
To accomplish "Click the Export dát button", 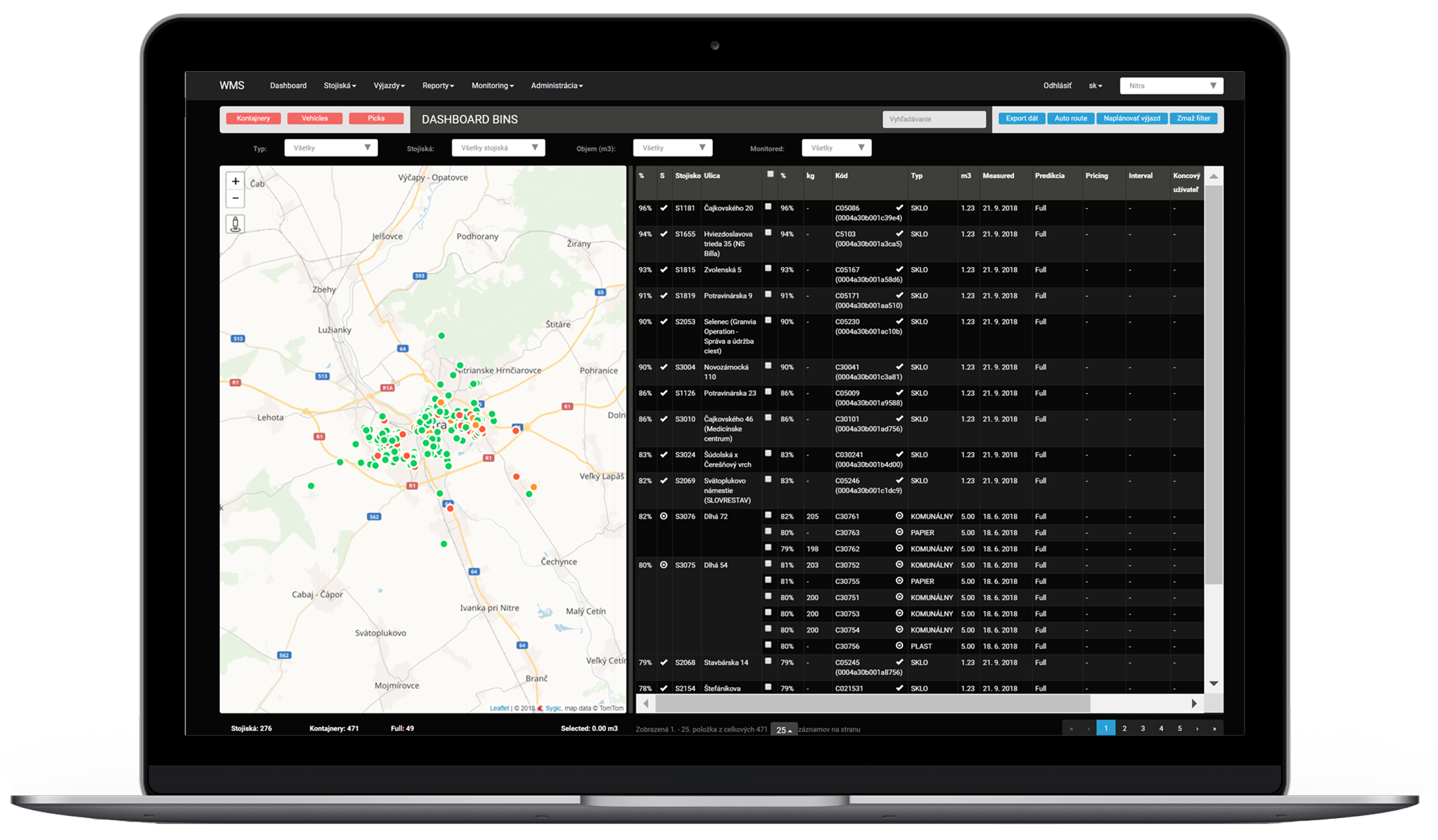I will (x=1021, y=118).
